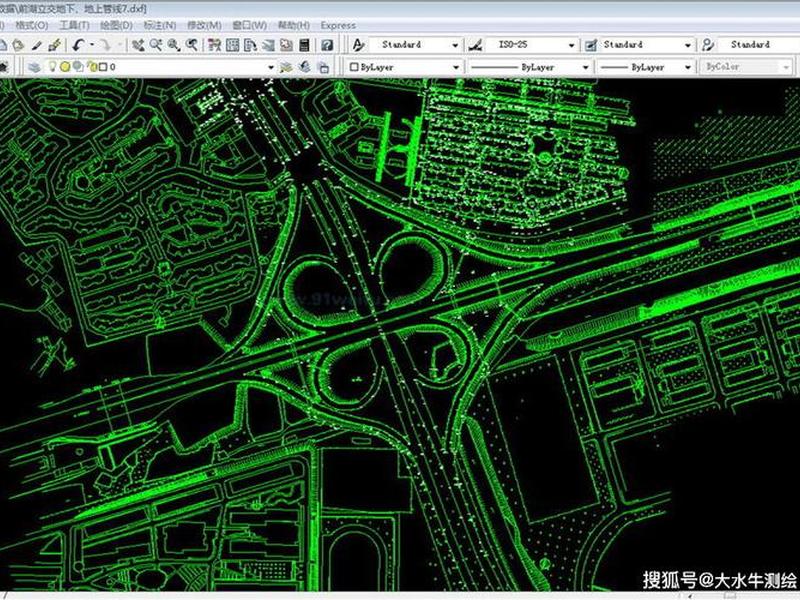
Task: Click the copy/paste clipboard icon
Action: pos(18,45)
